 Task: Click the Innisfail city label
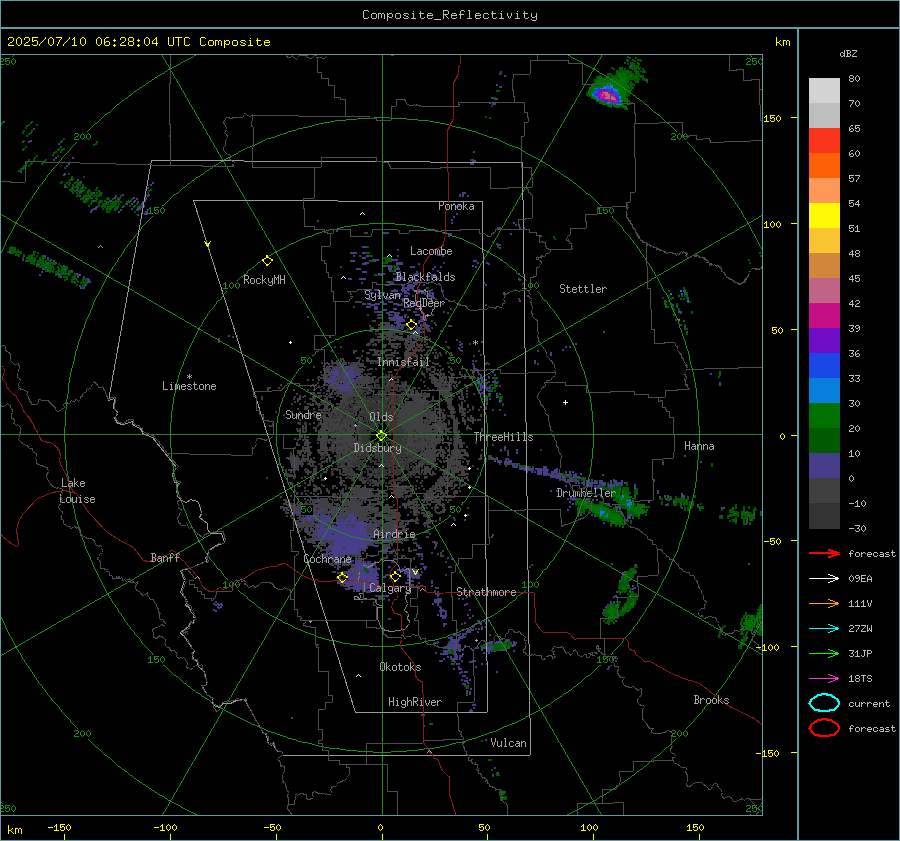pos(403,362)
